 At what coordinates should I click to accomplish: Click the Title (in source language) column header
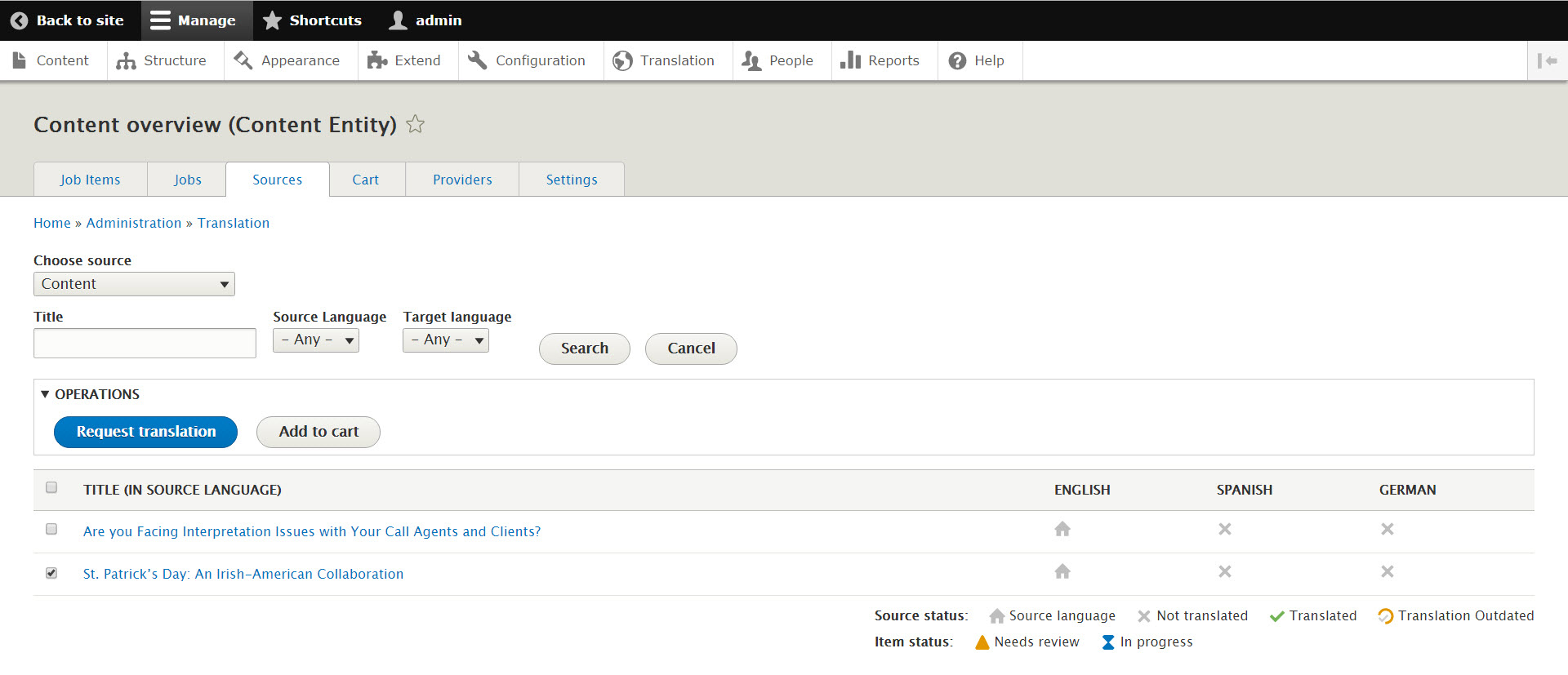coord(182,490)
